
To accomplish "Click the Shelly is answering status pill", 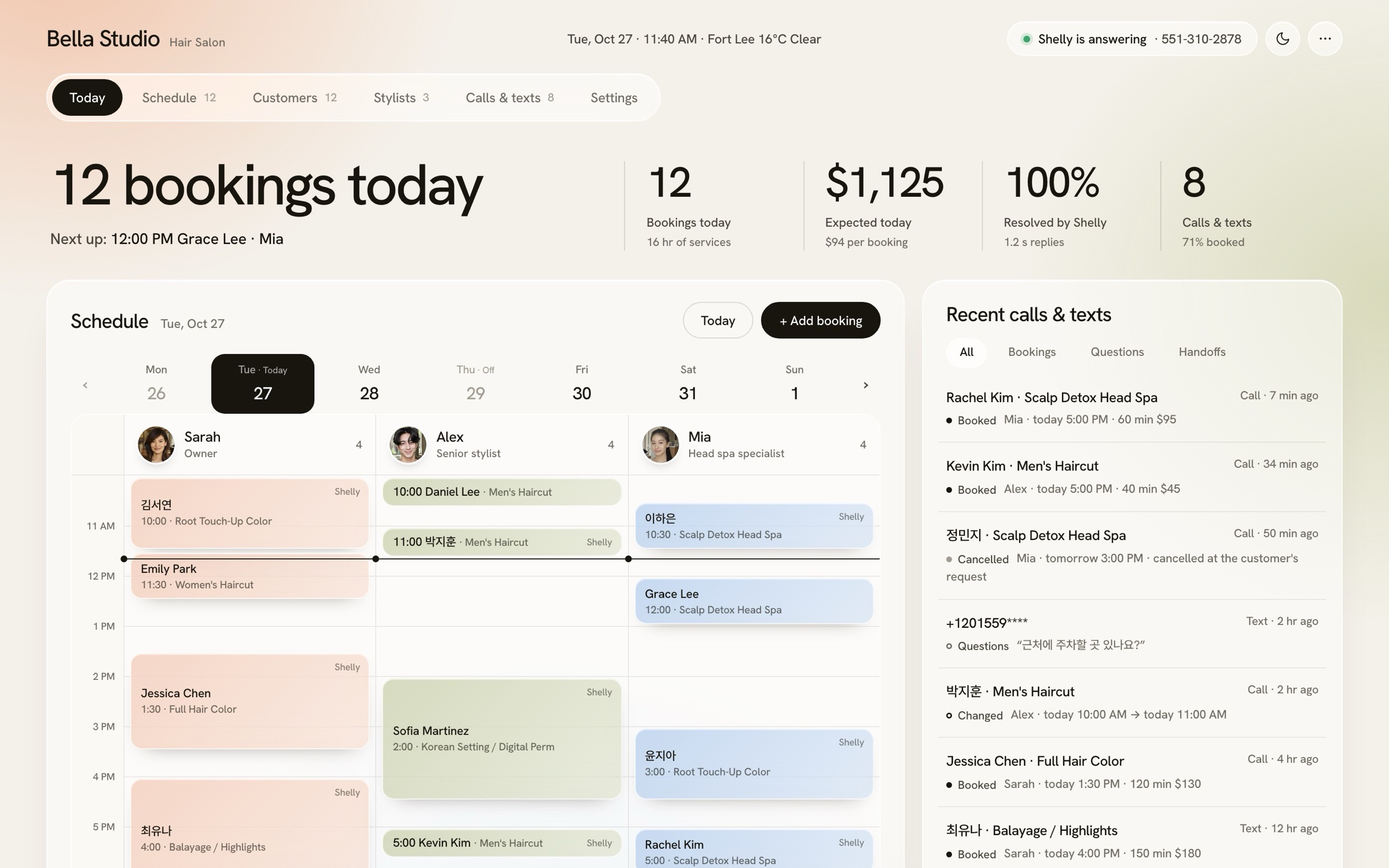I will tap(1132, 39).
